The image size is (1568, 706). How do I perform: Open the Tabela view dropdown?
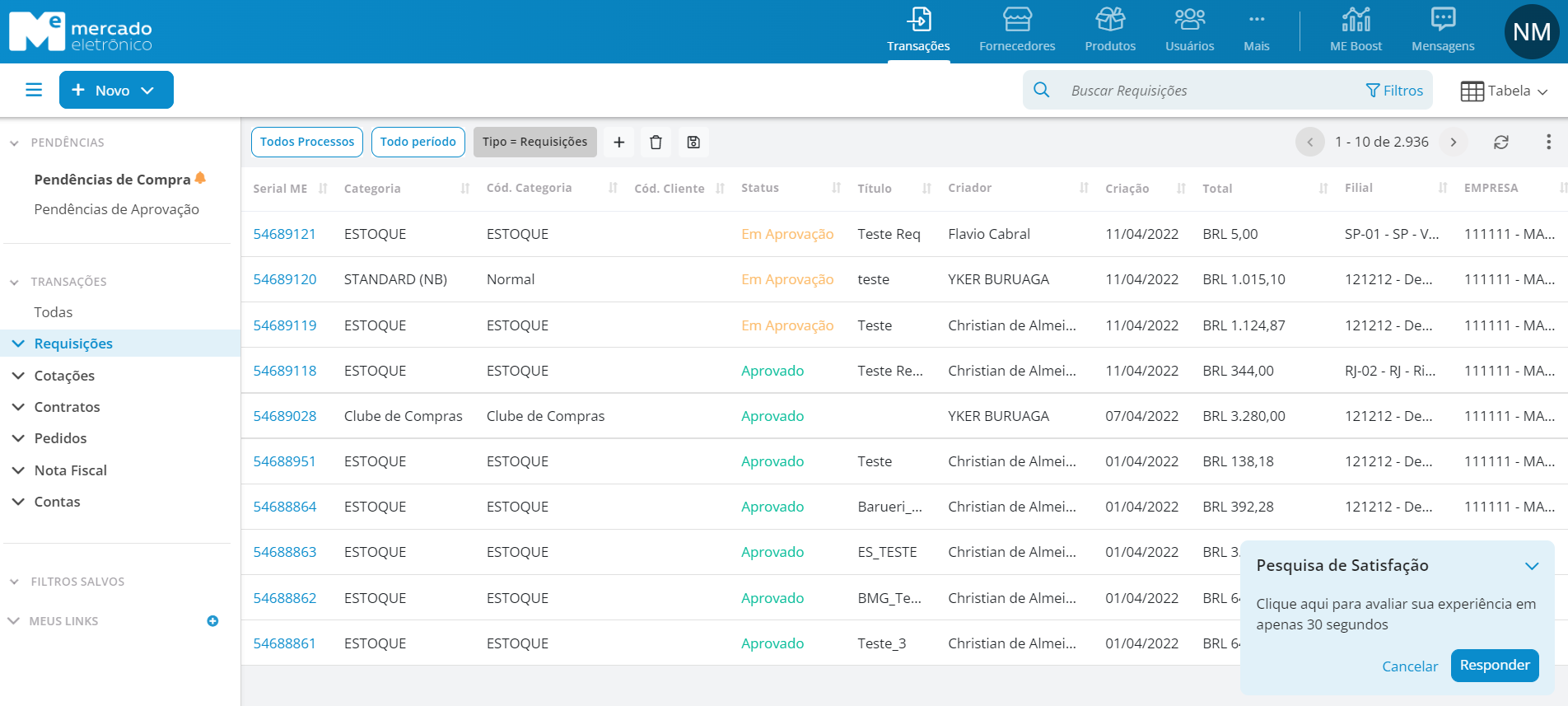coord(1504,91)
